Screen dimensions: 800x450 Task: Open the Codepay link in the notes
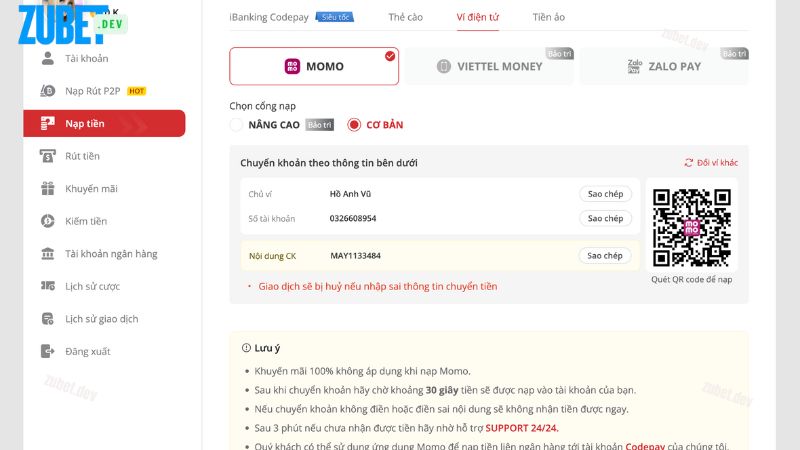pos(645,446)
